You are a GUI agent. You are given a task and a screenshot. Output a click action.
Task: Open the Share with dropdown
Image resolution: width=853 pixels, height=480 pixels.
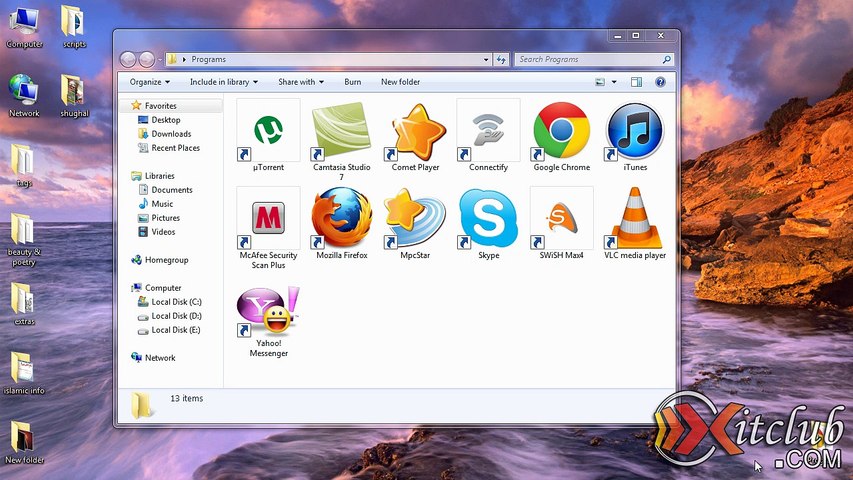click(301, 82)
